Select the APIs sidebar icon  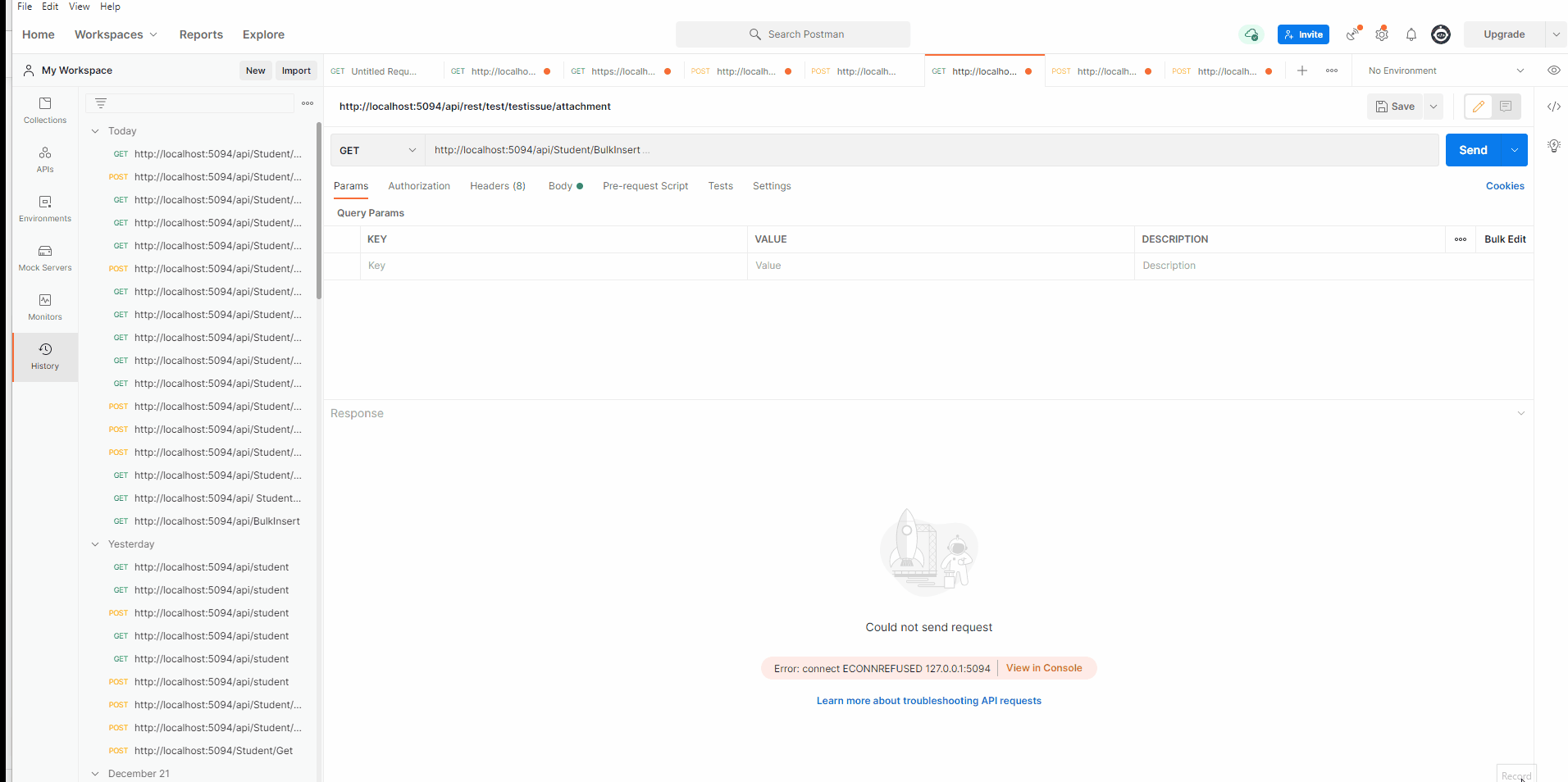tap(44, 159)
